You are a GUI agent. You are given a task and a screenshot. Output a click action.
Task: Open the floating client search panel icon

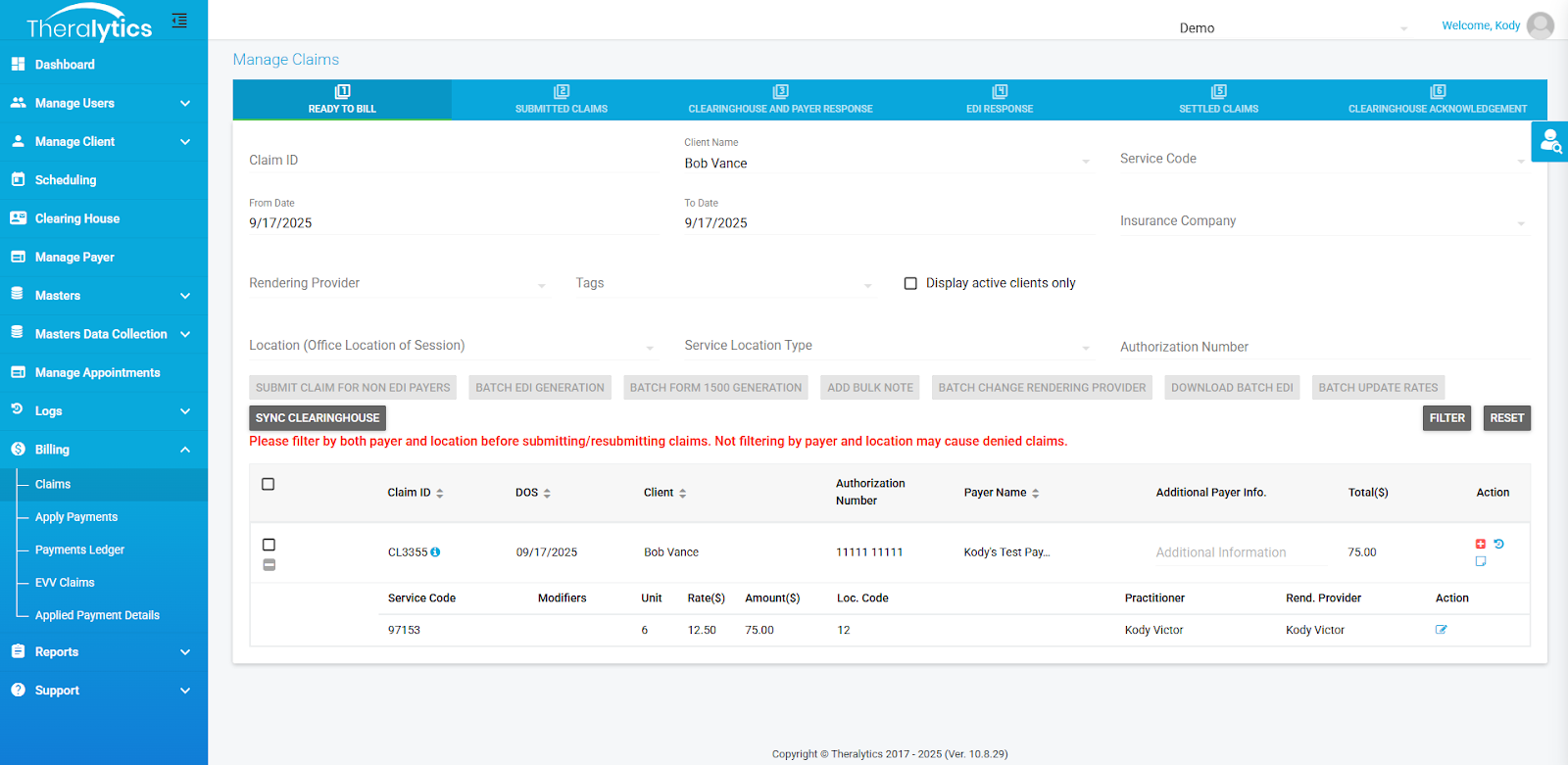1550,142
